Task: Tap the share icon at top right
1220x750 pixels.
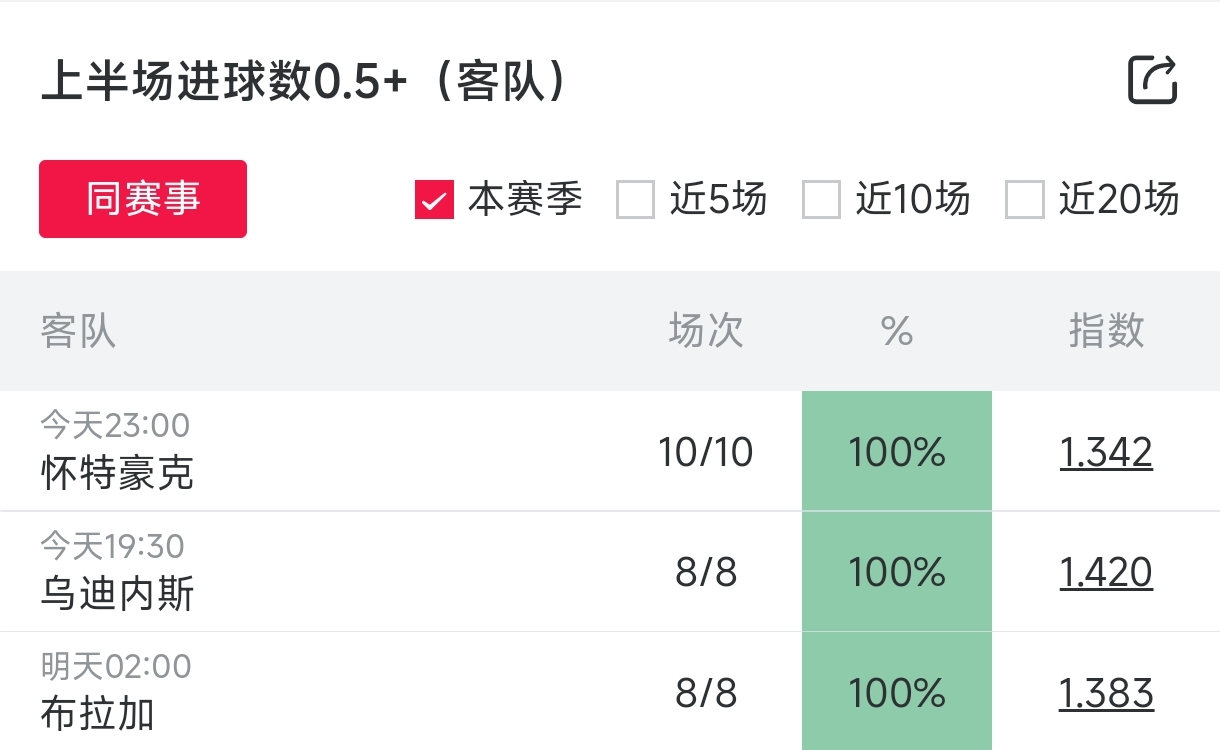Action: [1152, 80]
